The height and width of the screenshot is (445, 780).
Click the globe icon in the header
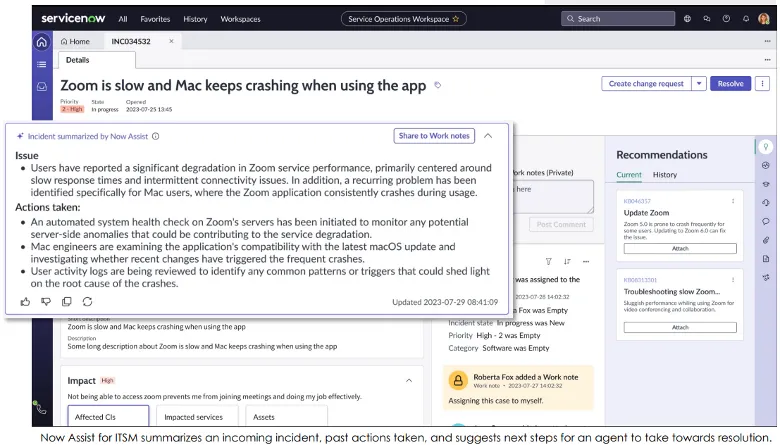687,19
